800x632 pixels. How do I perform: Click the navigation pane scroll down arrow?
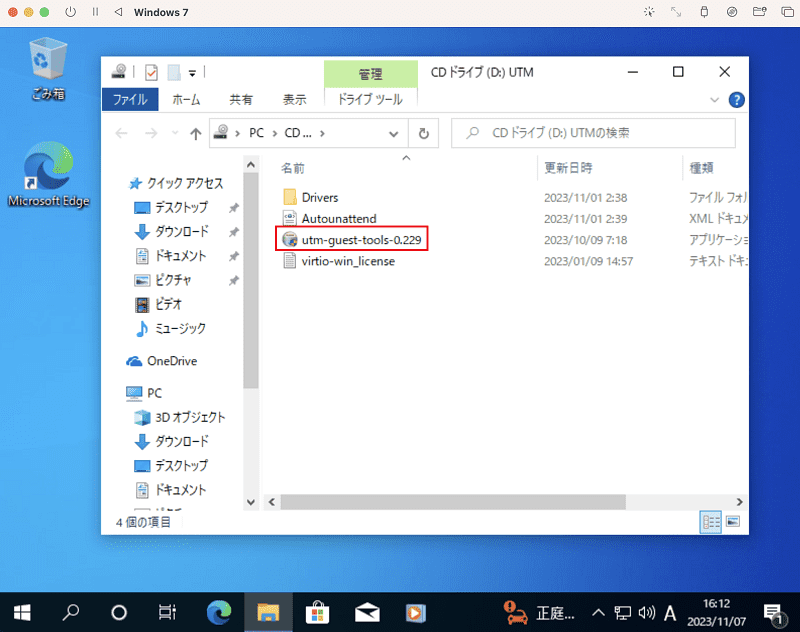point(251,502)
